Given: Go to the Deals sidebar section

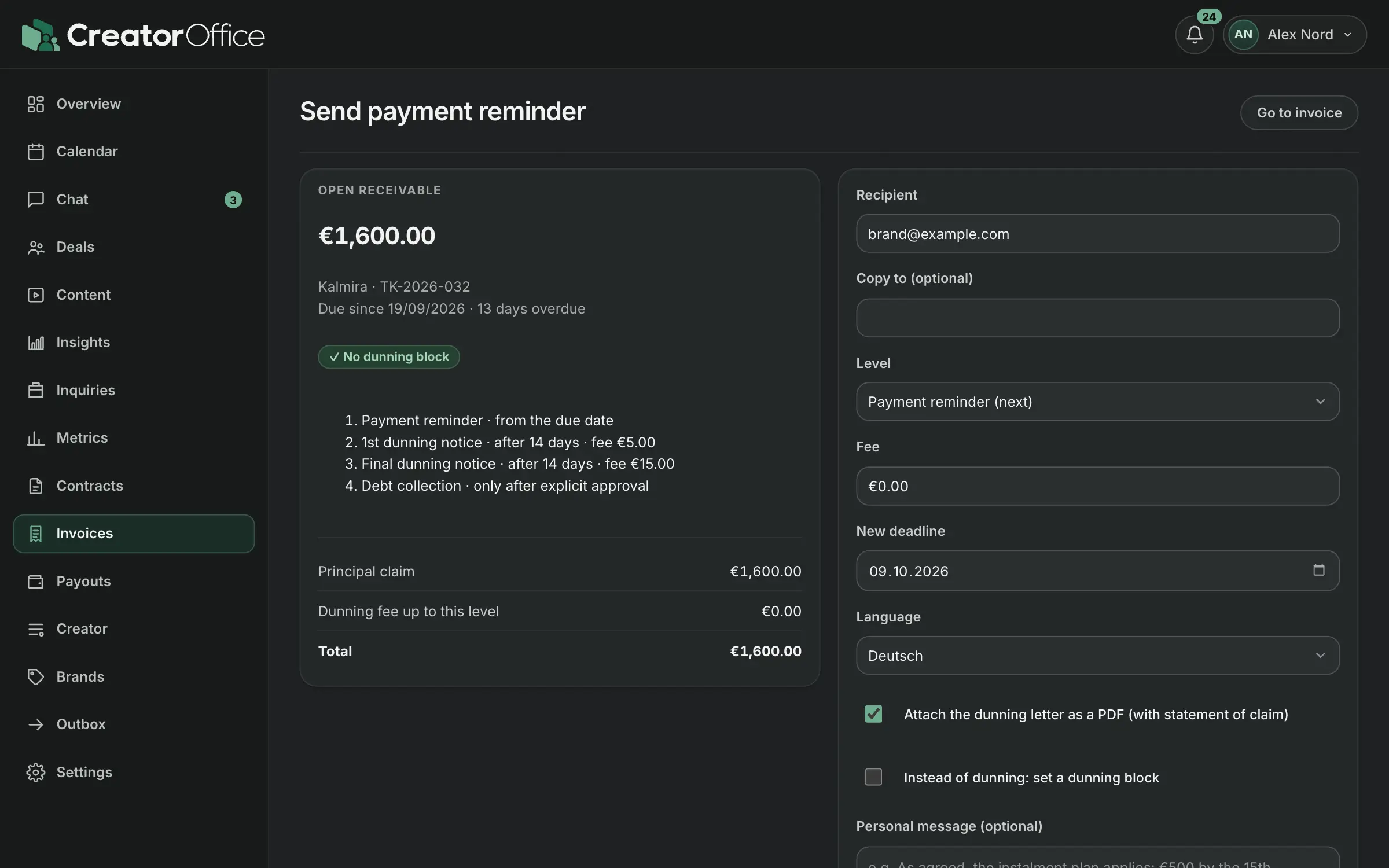Looking at the screenshot, I should 134,247.
